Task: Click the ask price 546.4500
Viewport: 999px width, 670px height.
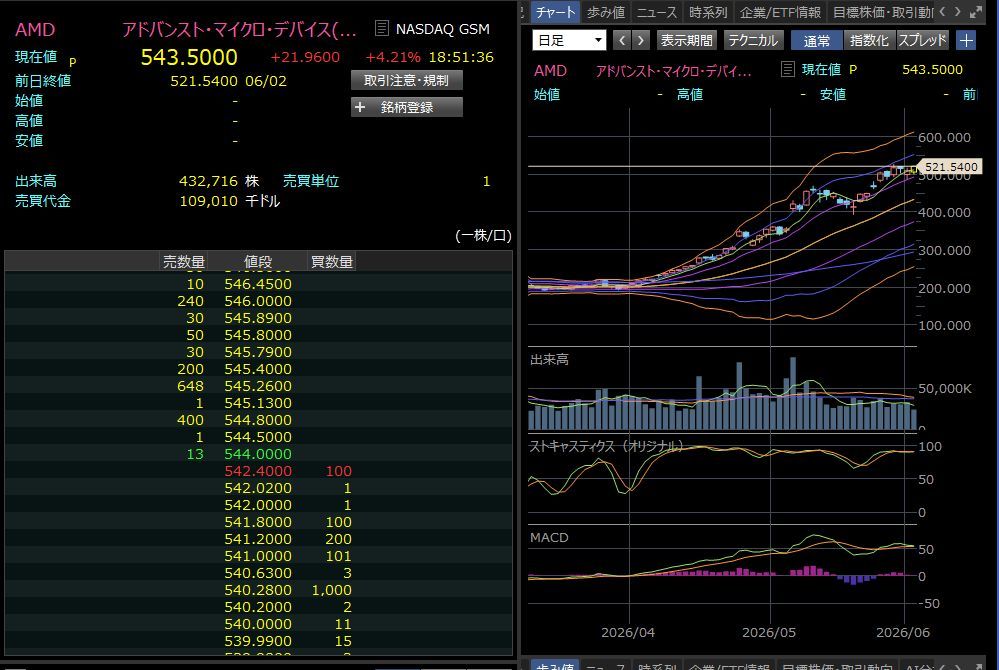Action: 257,283
